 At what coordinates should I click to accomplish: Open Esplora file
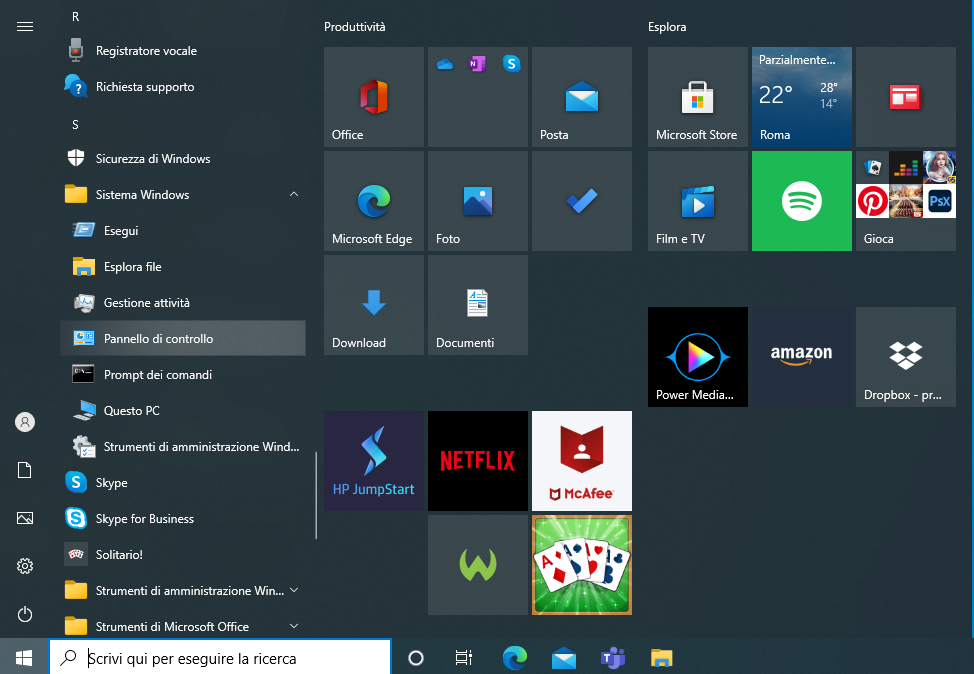tap(183, 267)
